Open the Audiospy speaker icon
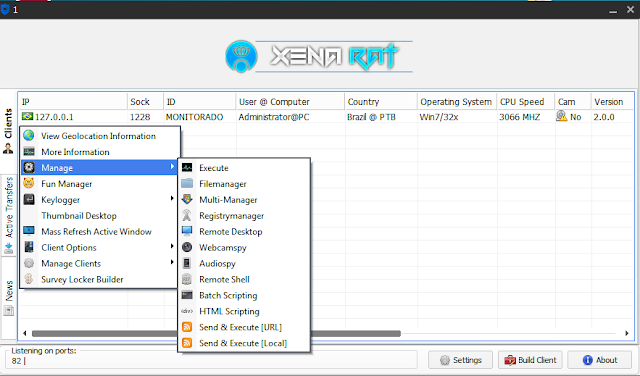This screenshot has height=376, width=640. coord(187,263)
